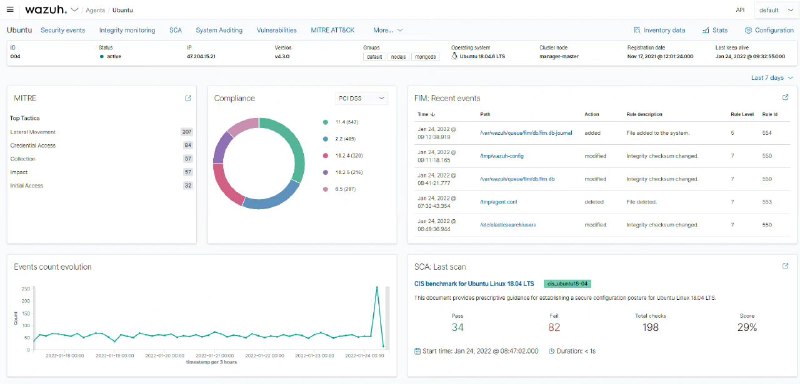Click the Inventory data icon
Screen dimensions: 800x384
coord(637,31)
